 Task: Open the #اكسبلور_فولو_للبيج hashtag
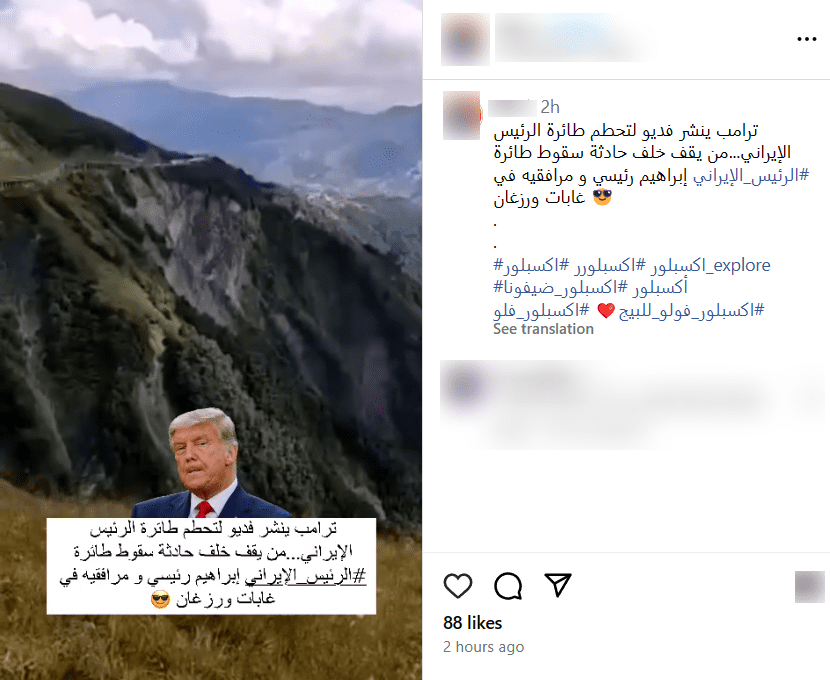(692, 310)
